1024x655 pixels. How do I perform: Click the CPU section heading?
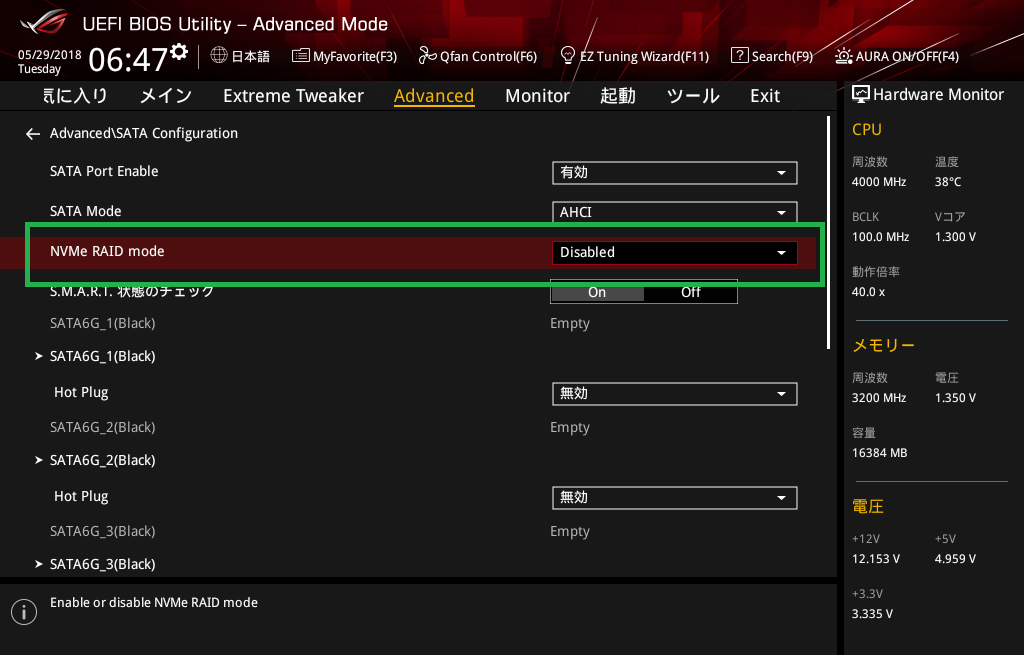pos(867,130)
